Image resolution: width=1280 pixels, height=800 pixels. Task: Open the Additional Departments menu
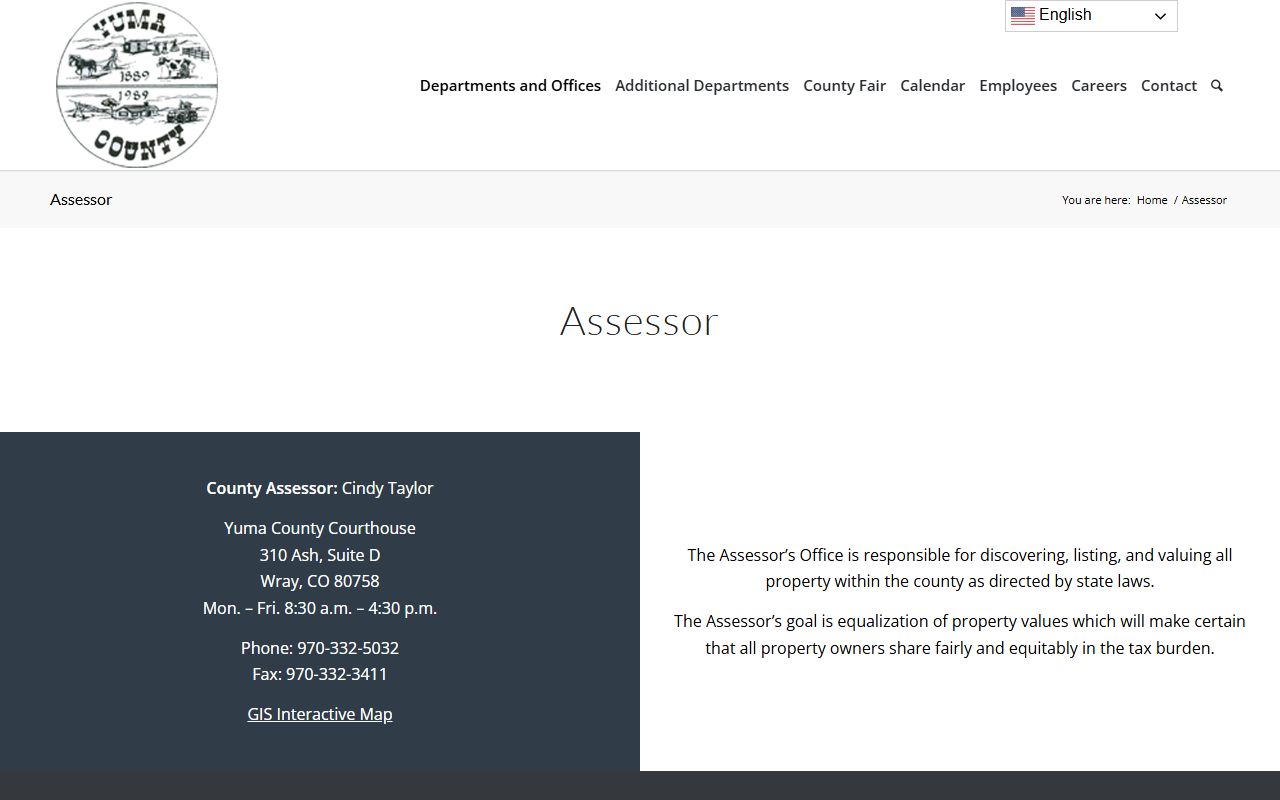click(x=702, y=86)
